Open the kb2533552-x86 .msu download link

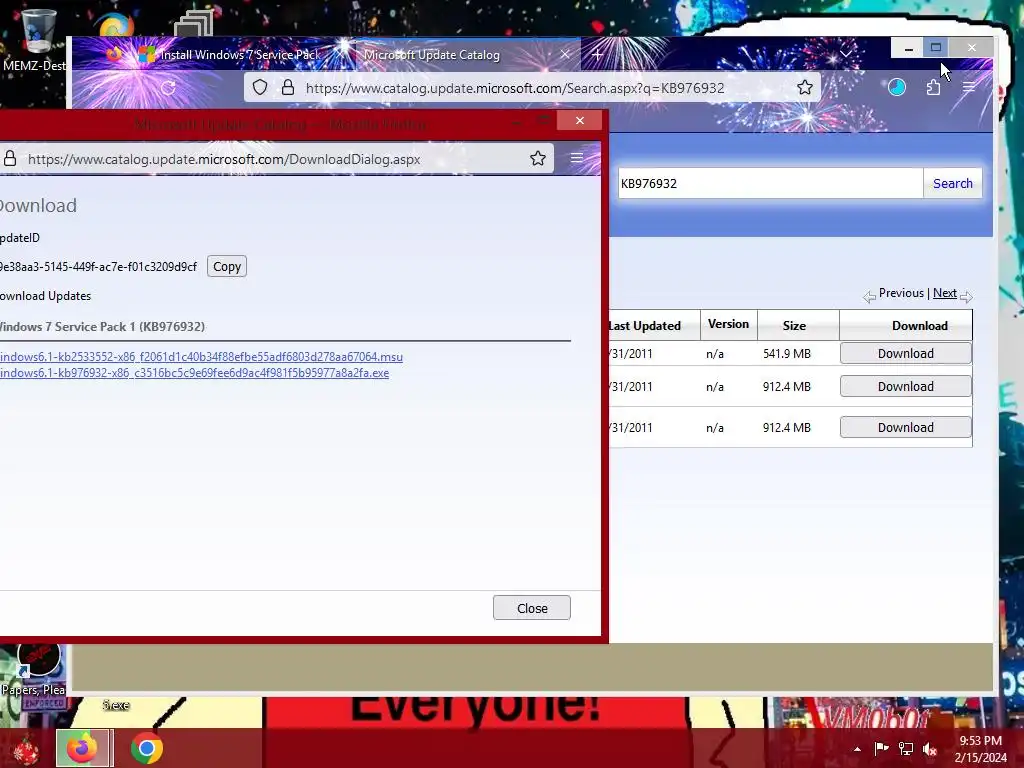201,357
